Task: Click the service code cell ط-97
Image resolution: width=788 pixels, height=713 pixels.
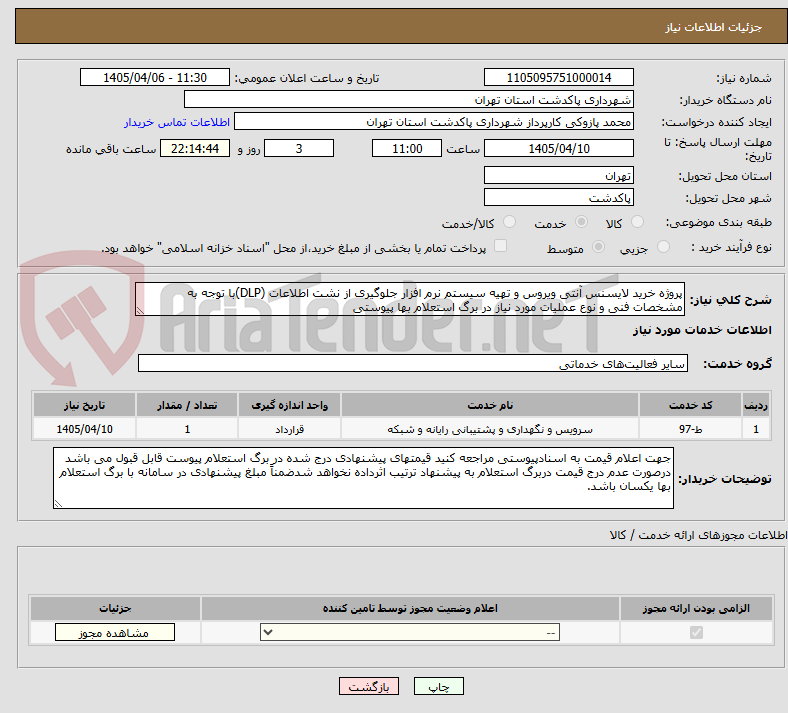Action: point(691,429)
